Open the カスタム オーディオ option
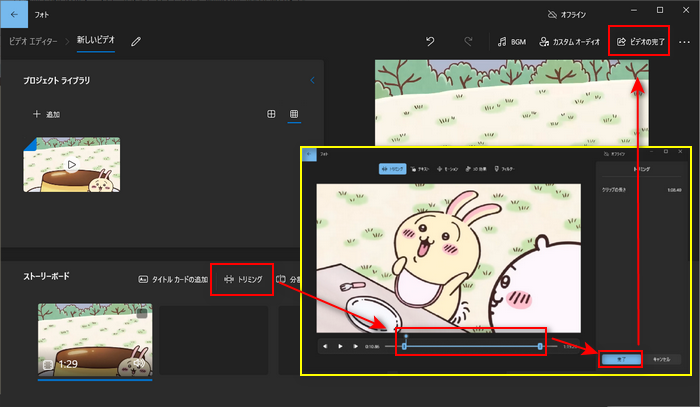 click(x=571, y=42)
